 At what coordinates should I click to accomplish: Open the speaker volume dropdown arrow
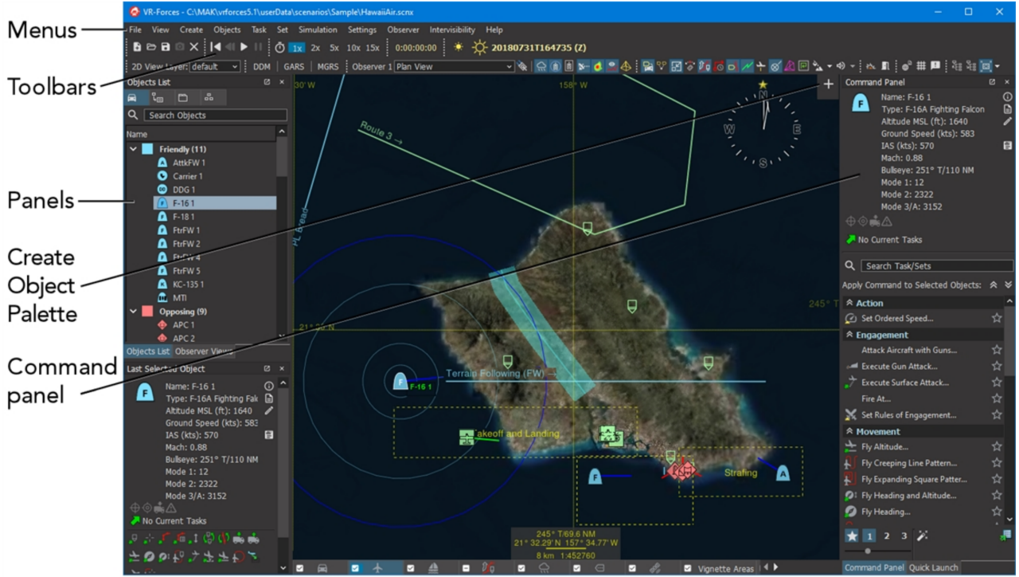pos(852,66)
